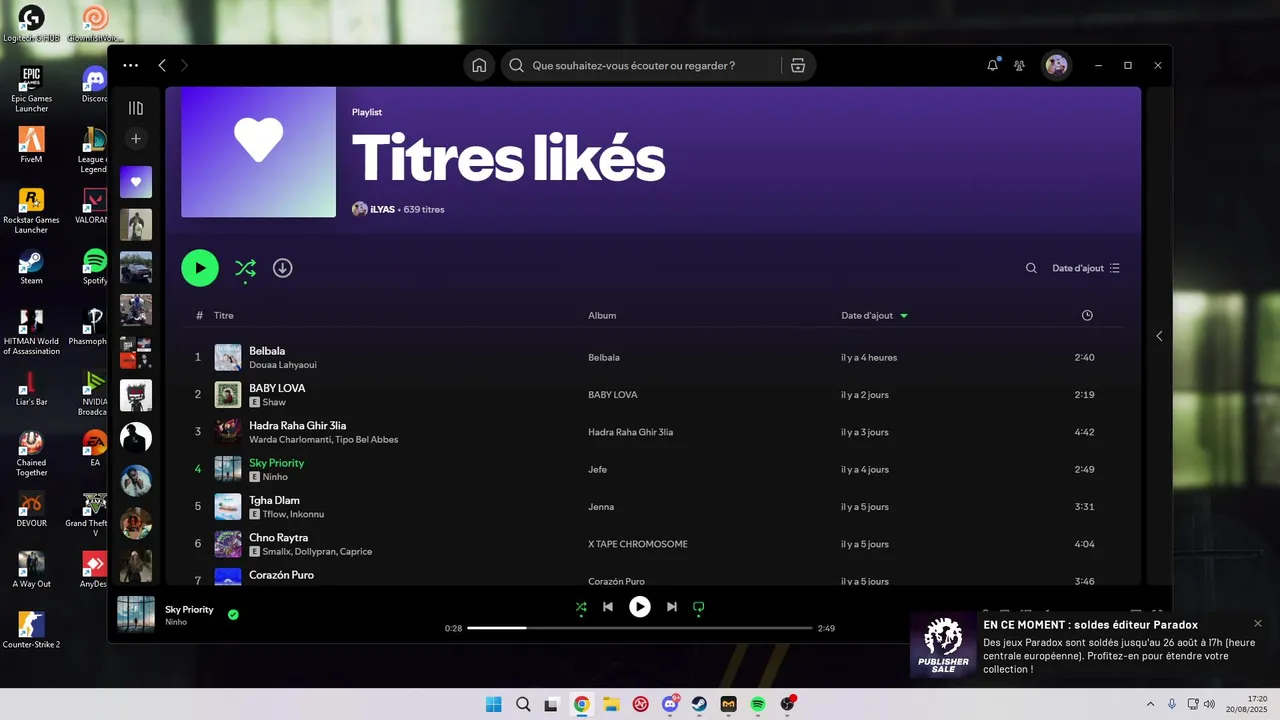Select the Tgha Dlam track
This screenshot has width=1280, height=720.
tap(654, 507)
